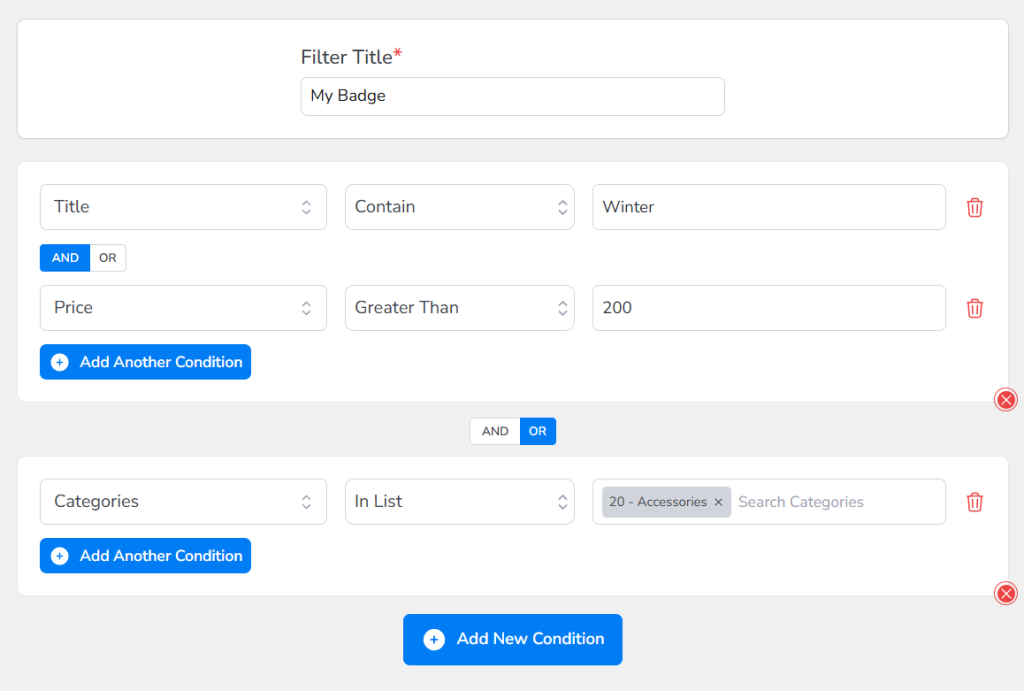Delete the Title contains Winter condition
Screen dimensions: 1024x691
click(974, 207)
